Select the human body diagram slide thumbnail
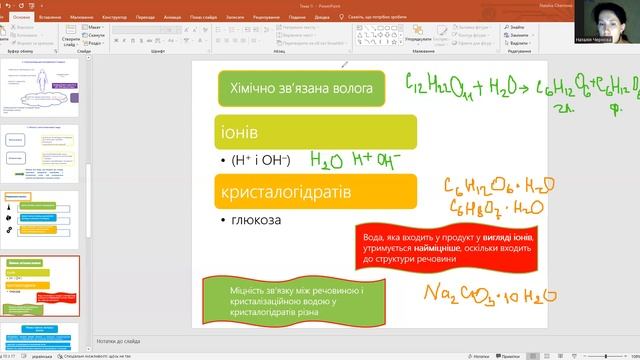Screen dimensions: 640x360 tap(40, 87)
